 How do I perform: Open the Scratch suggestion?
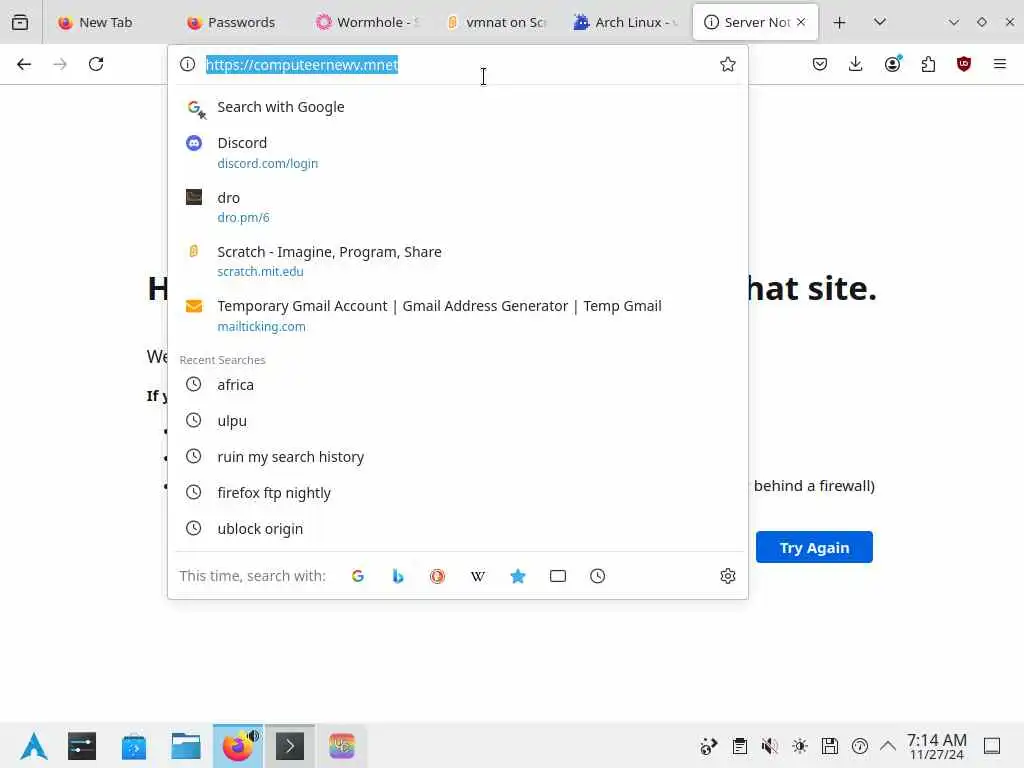[x=458, y=261]
